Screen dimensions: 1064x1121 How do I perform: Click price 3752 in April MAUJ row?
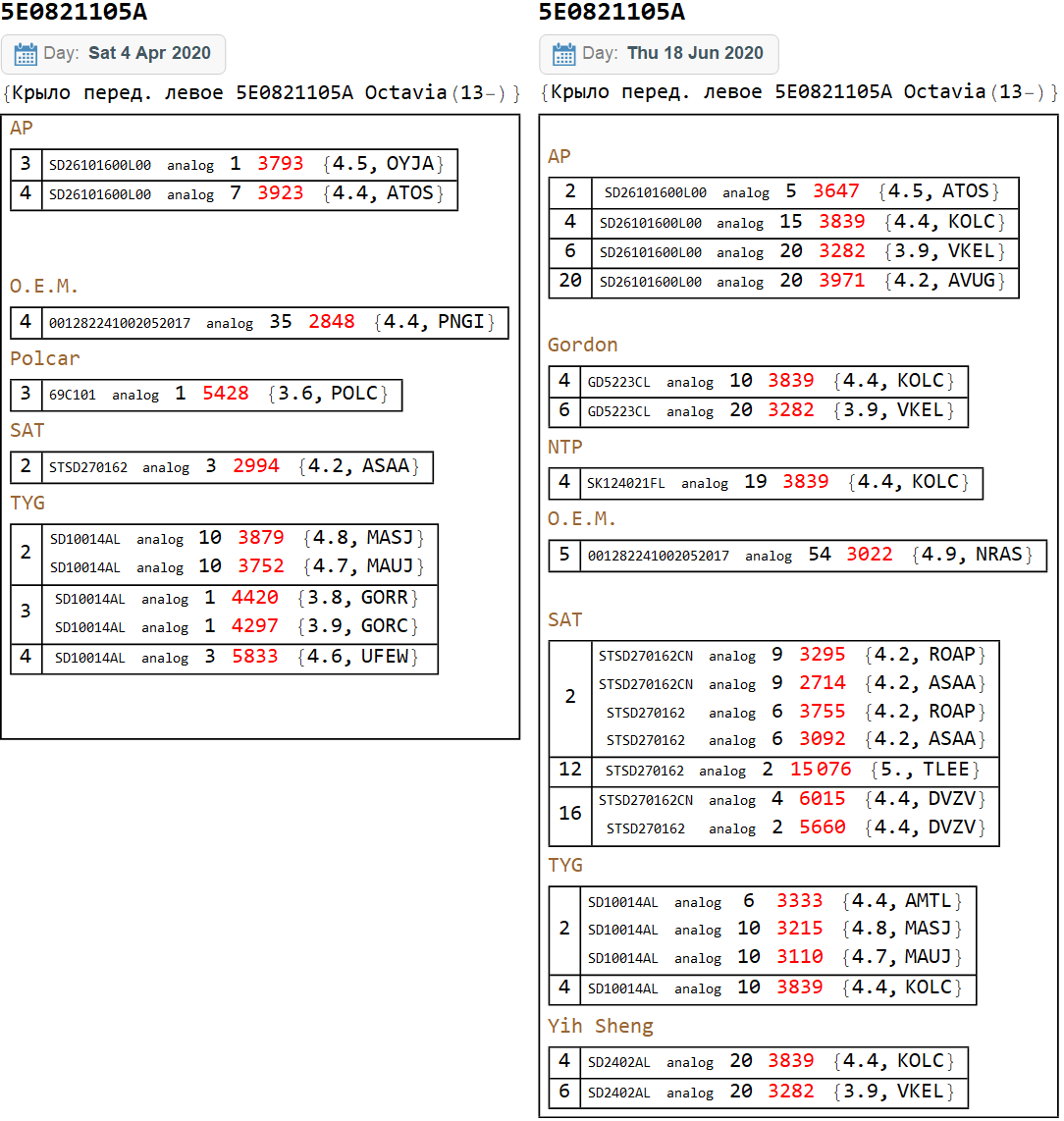[261, 566]
